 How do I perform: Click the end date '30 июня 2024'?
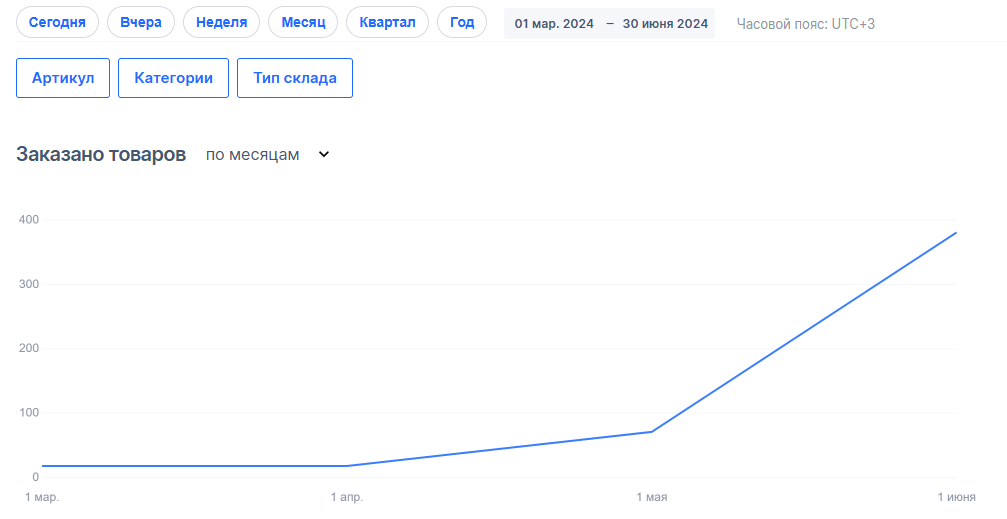[665, 23]
